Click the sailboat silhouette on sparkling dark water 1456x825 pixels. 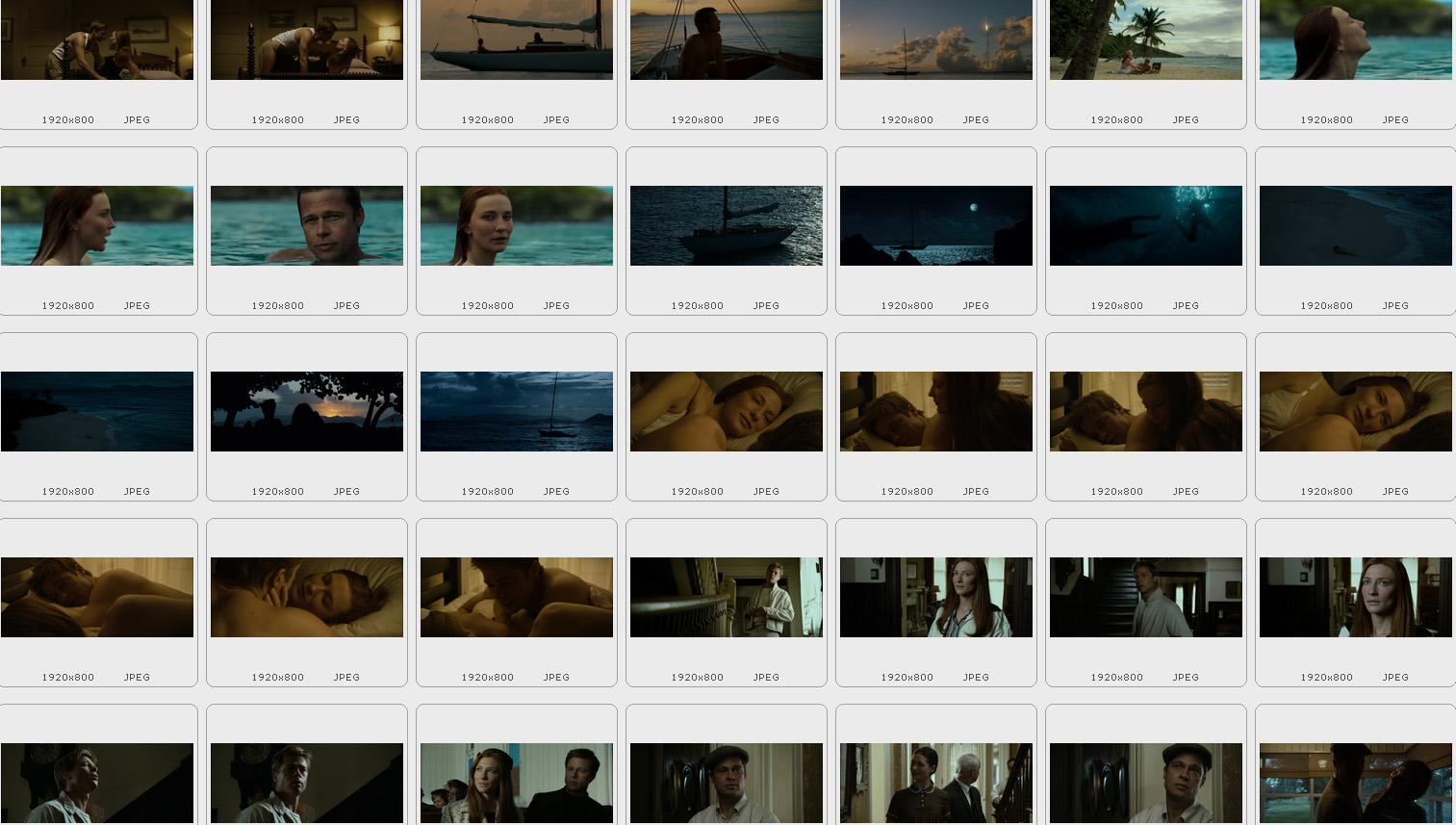726,225
